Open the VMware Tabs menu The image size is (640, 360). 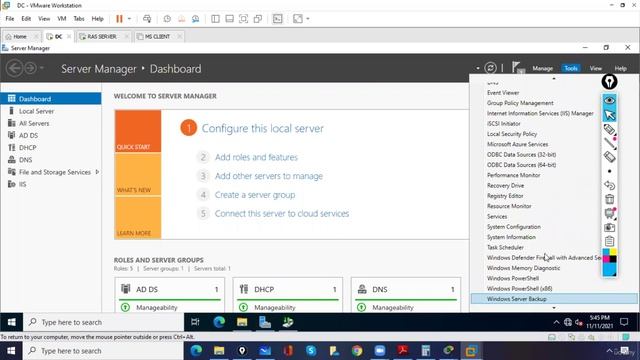tap(79, 19)
